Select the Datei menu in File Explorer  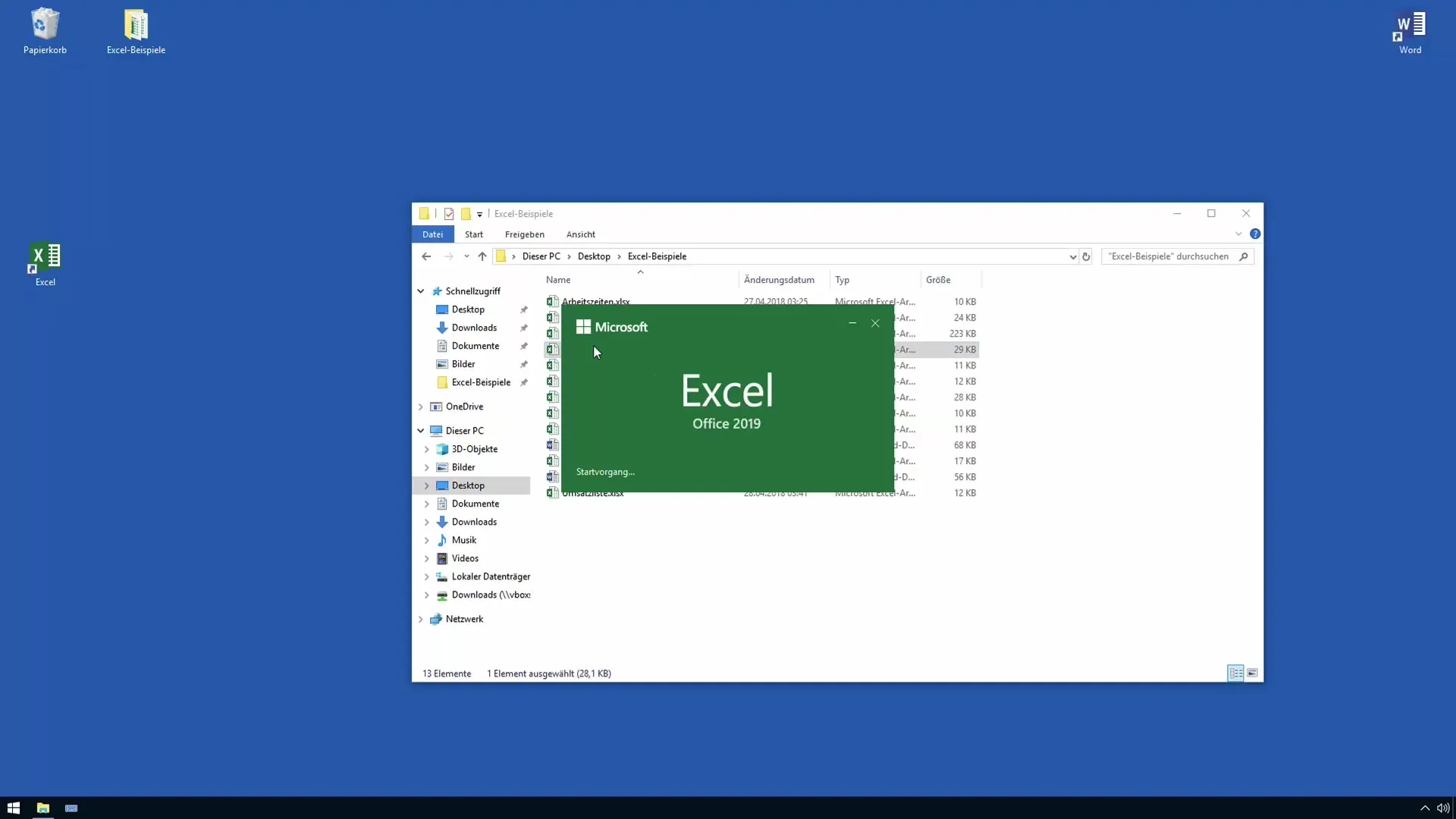[433, 233]
